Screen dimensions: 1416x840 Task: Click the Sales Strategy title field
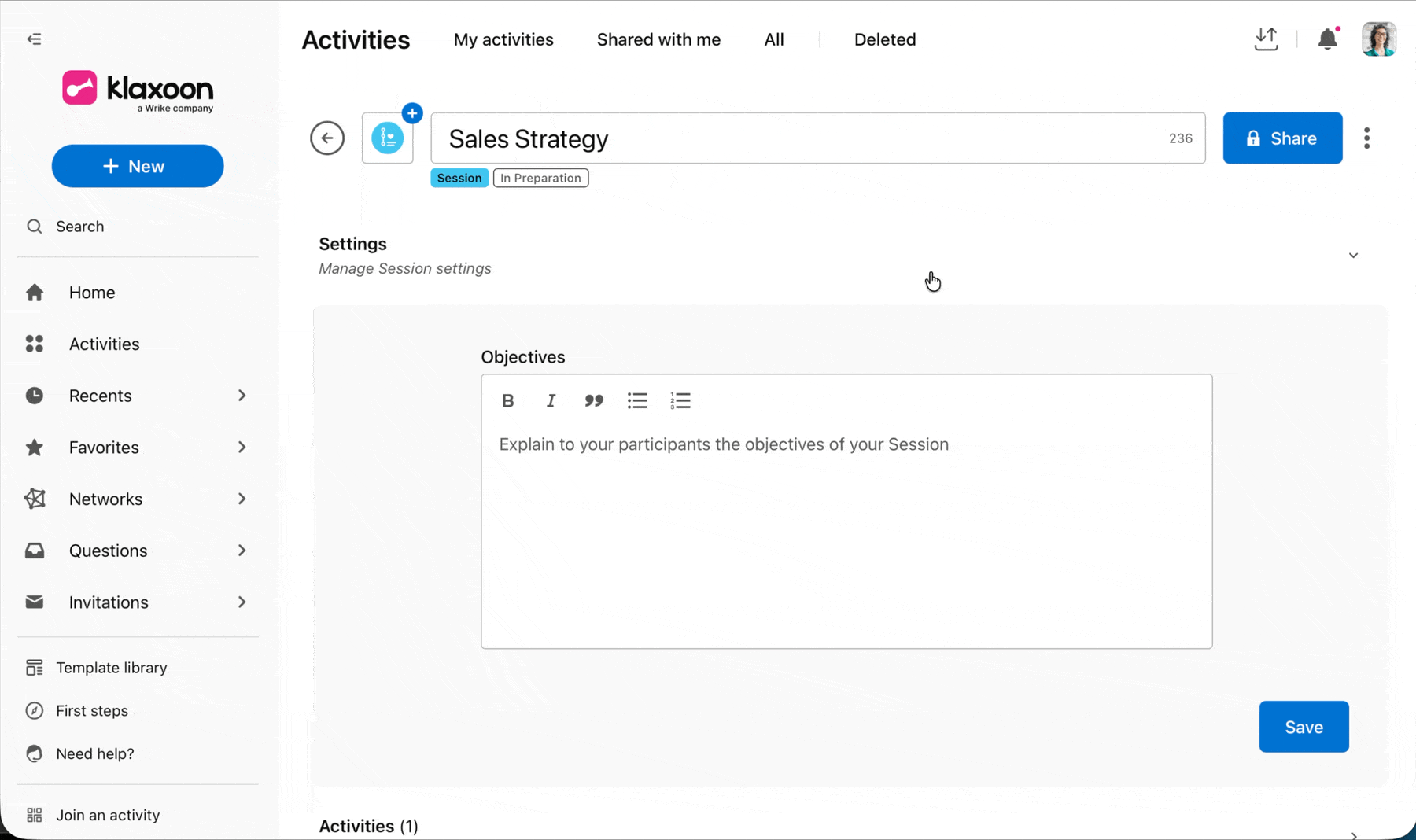818,138
